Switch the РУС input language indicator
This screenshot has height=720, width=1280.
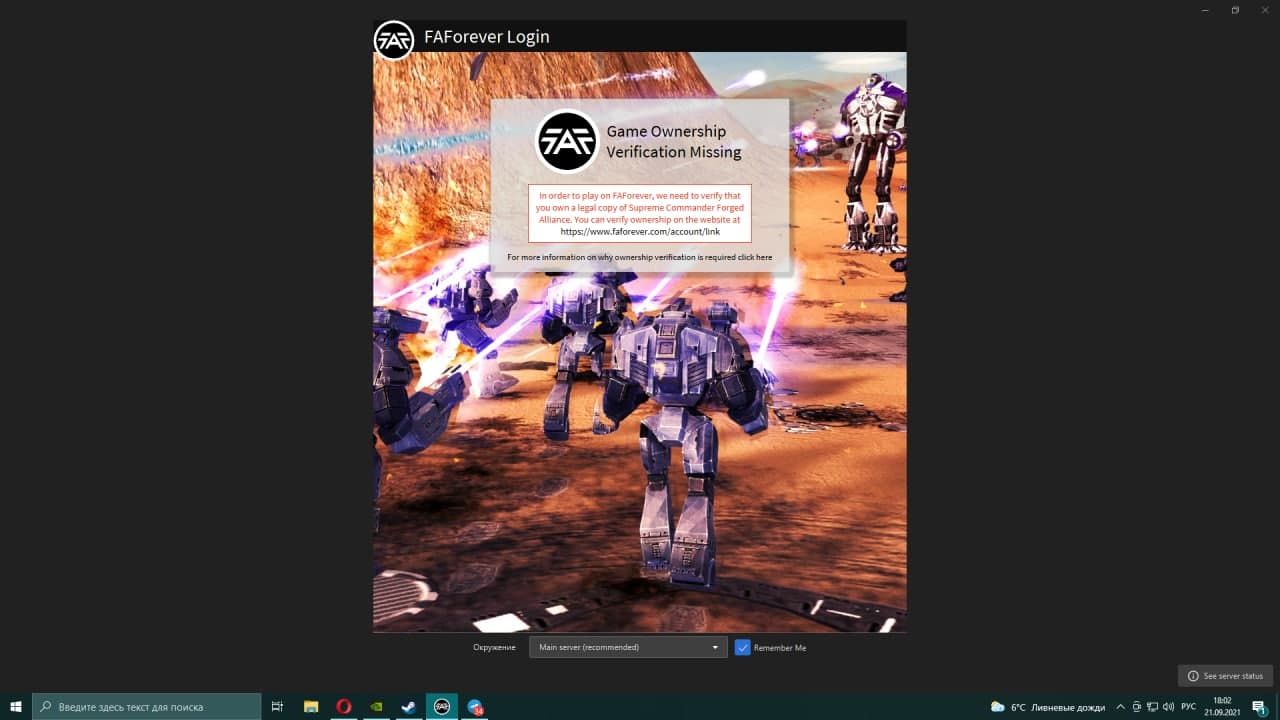[1189, 707]
